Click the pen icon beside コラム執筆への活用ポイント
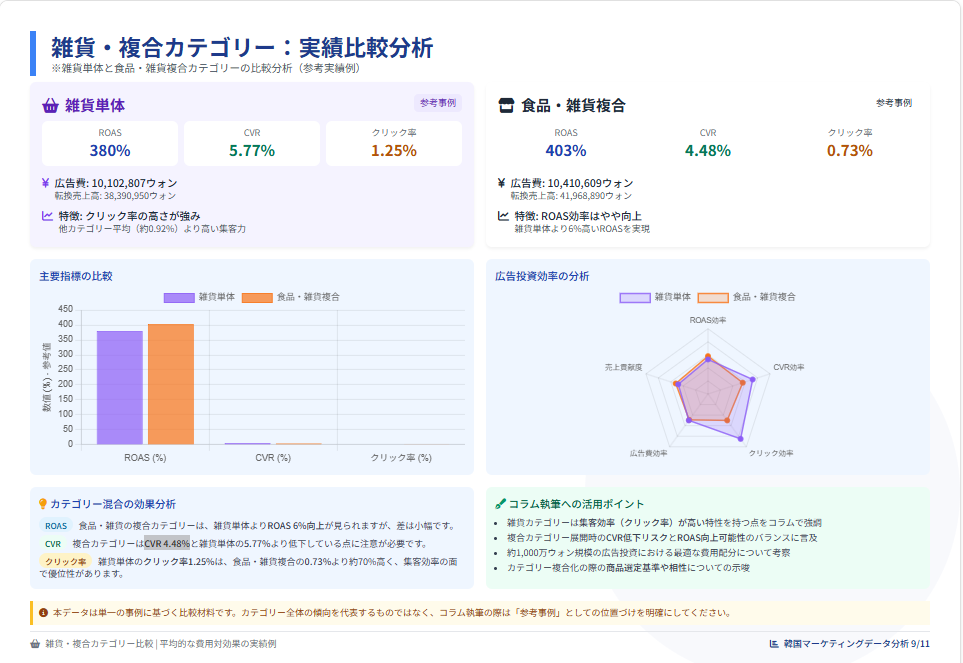The width and height of the screenshot is (963, 663). (x=500, y=504)
